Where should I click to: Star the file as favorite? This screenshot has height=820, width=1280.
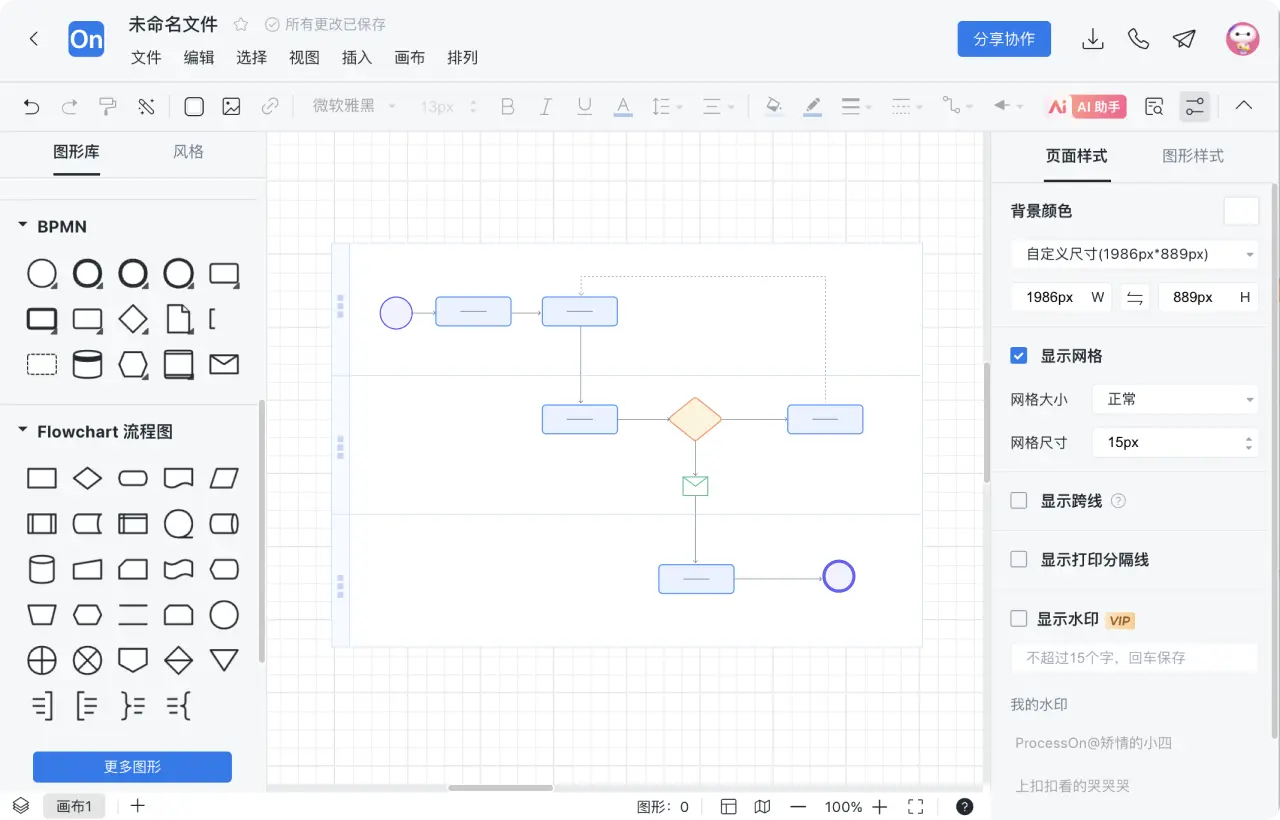[241, 25]
